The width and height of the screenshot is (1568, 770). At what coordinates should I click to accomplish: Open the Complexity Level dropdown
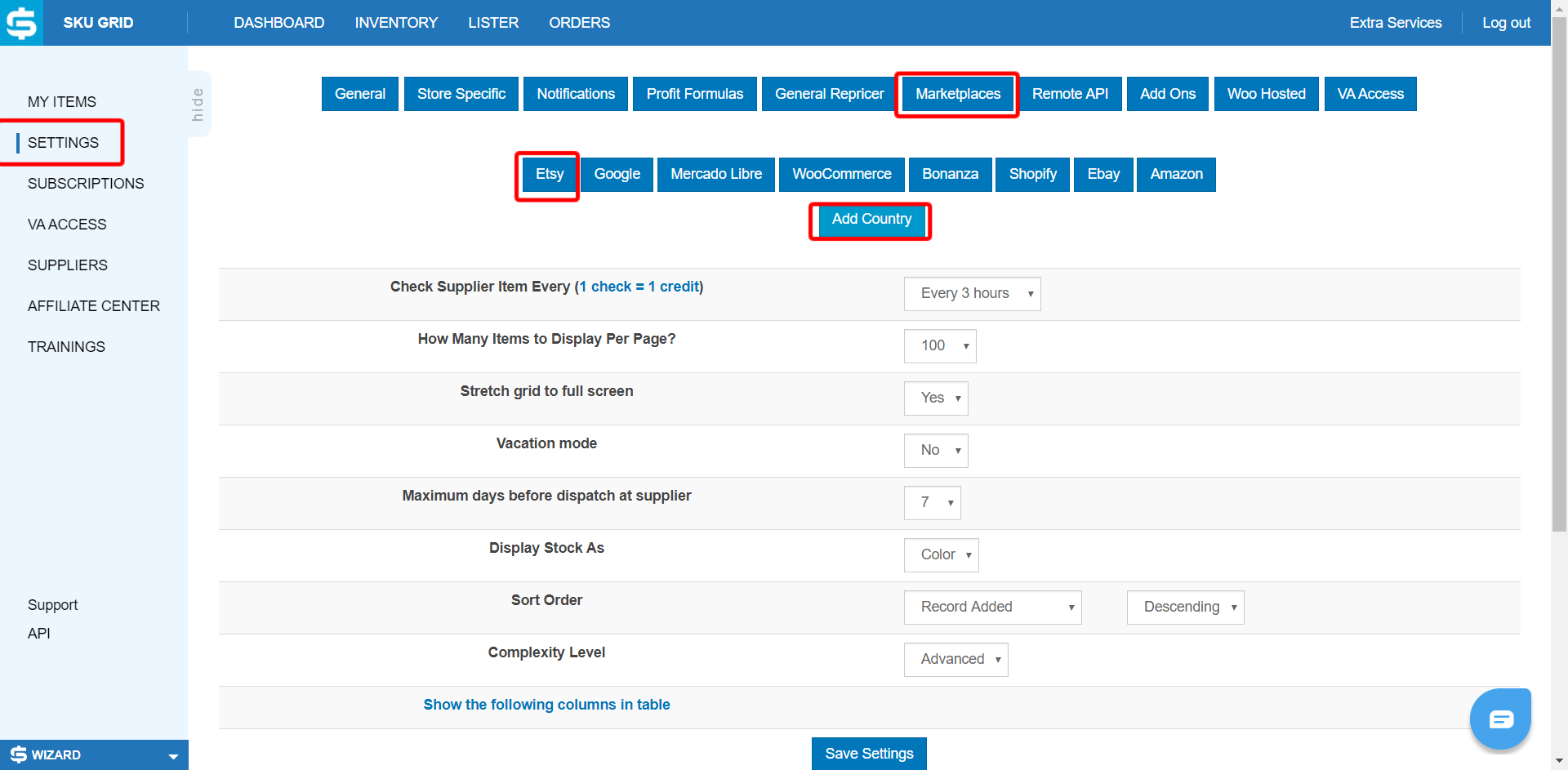[955, 660]
